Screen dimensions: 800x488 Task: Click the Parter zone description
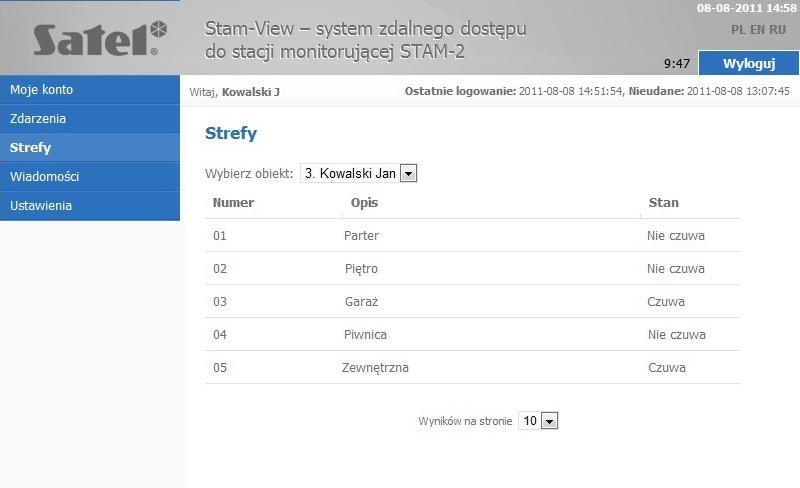click(361, 236)
